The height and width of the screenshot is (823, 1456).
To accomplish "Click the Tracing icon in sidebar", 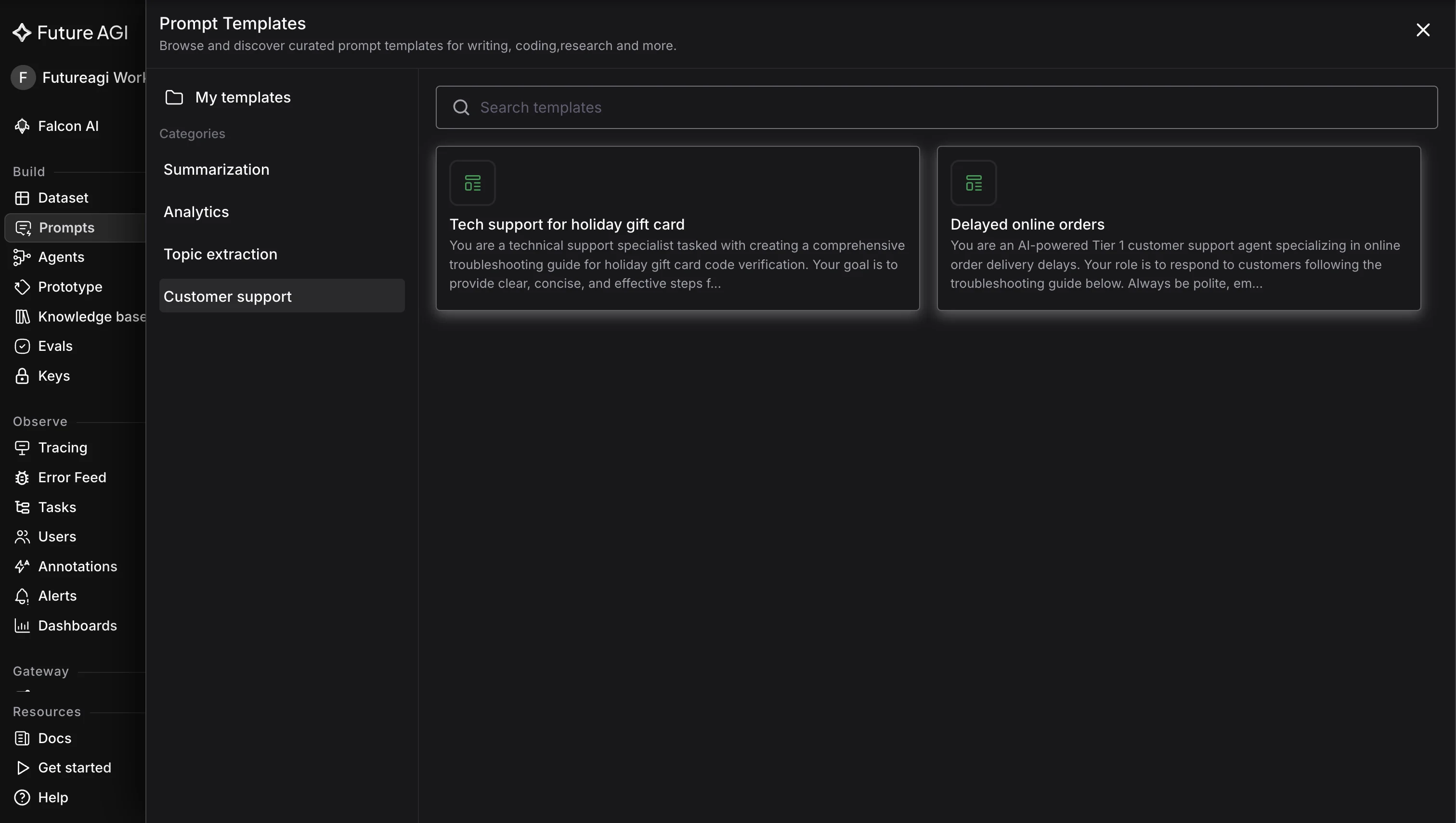I will tap(22, 448).
